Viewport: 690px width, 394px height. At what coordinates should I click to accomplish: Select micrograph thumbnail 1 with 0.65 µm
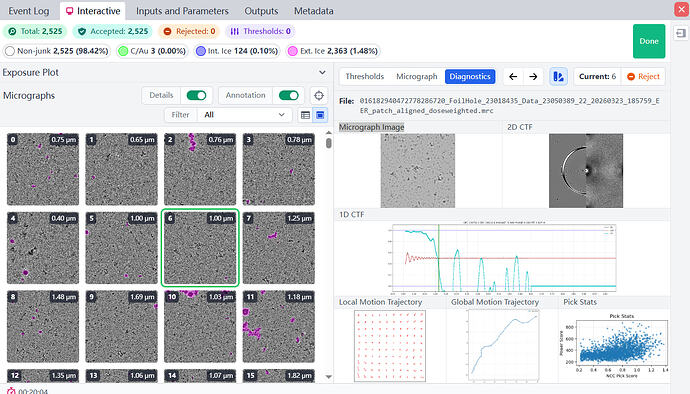pyautogui.click(x=121, y=169)
